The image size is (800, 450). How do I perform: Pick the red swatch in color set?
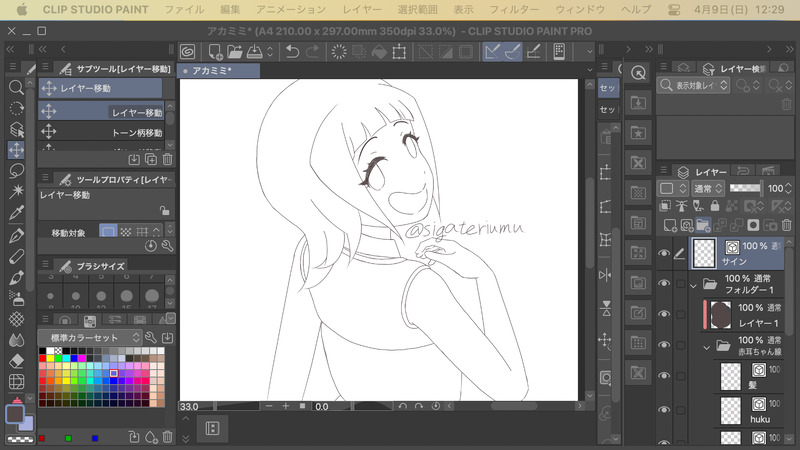tap(42, 358)
